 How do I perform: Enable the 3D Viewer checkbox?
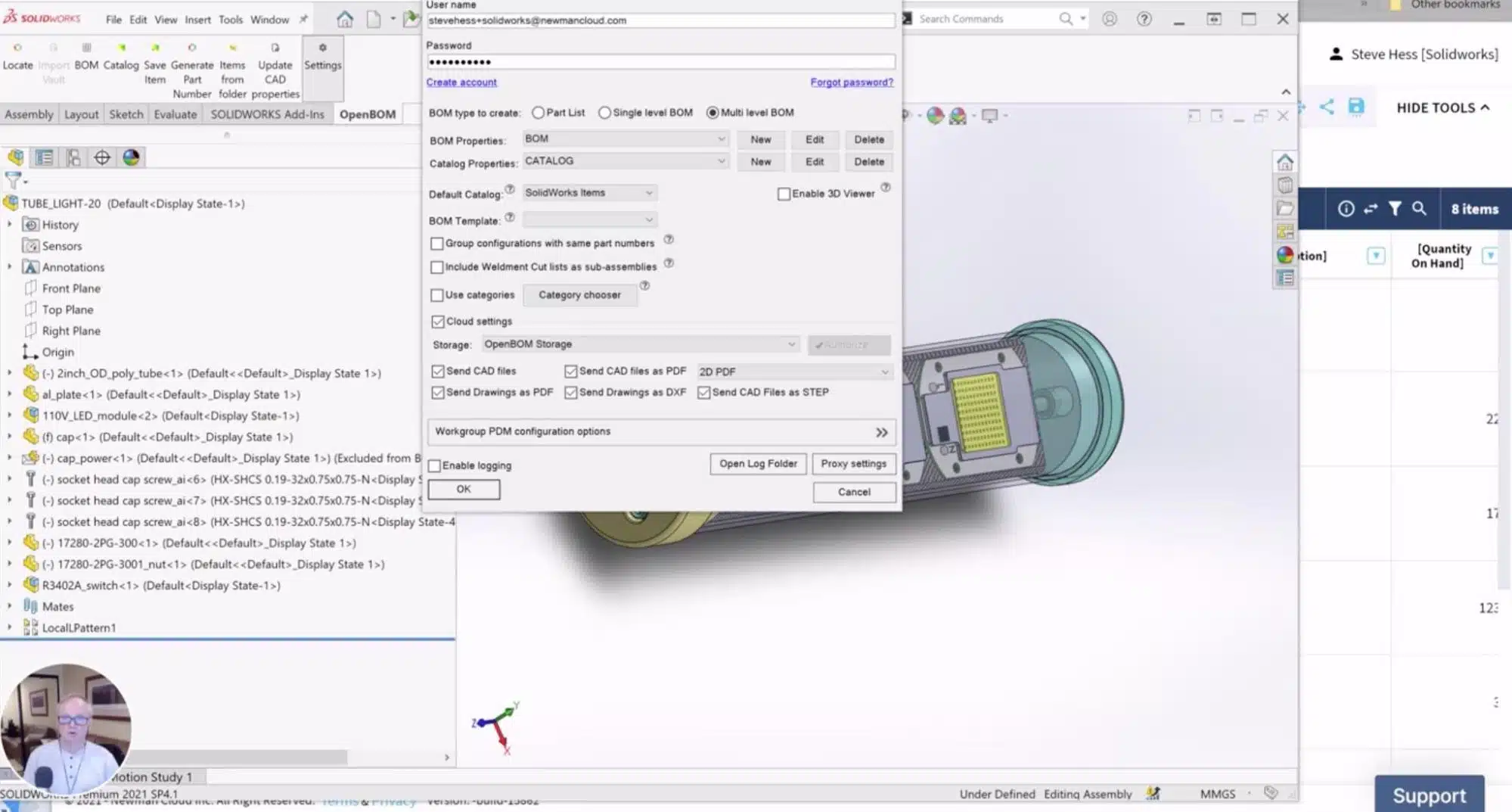pos(784,194)
